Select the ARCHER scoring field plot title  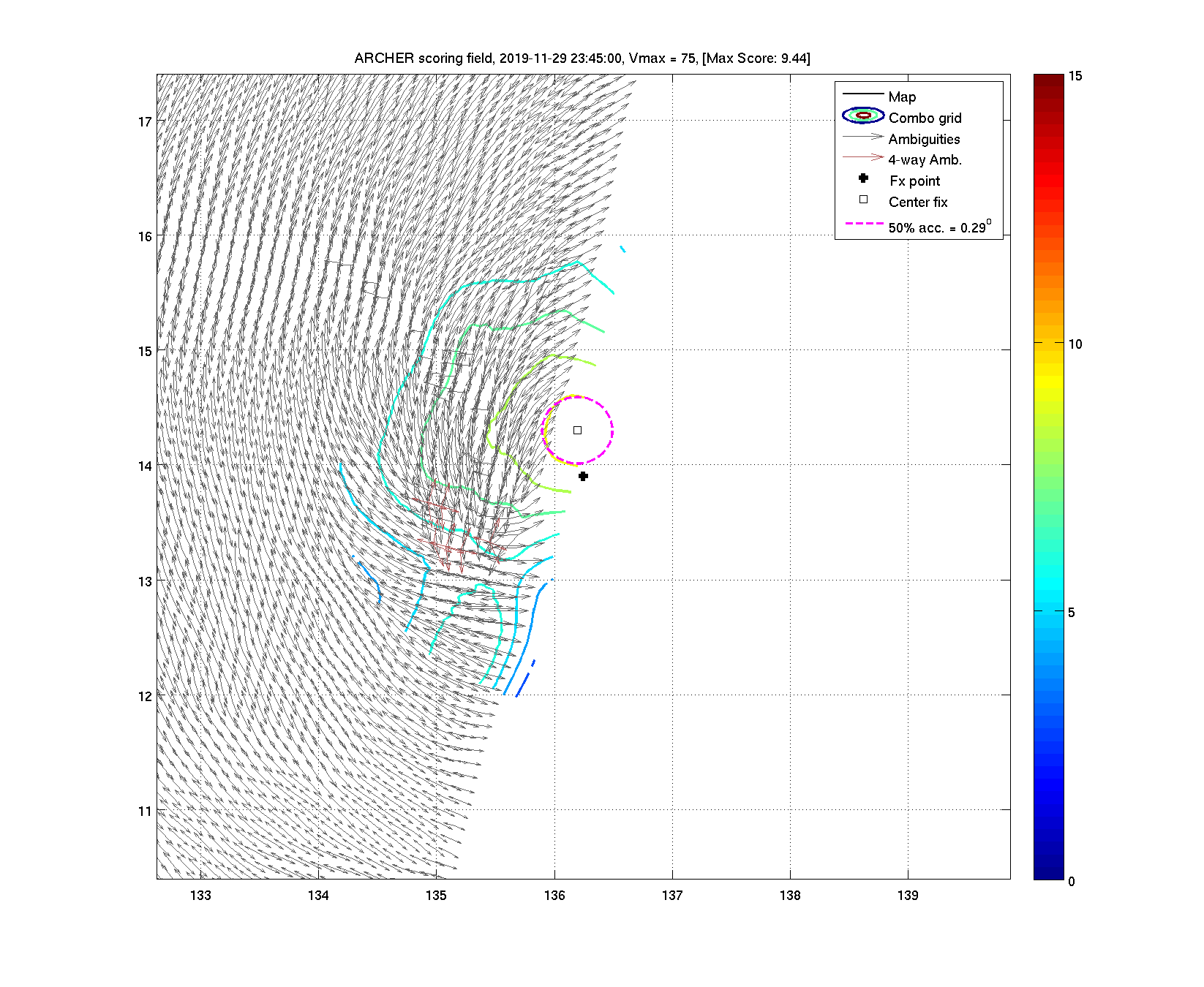pos(582,58)
